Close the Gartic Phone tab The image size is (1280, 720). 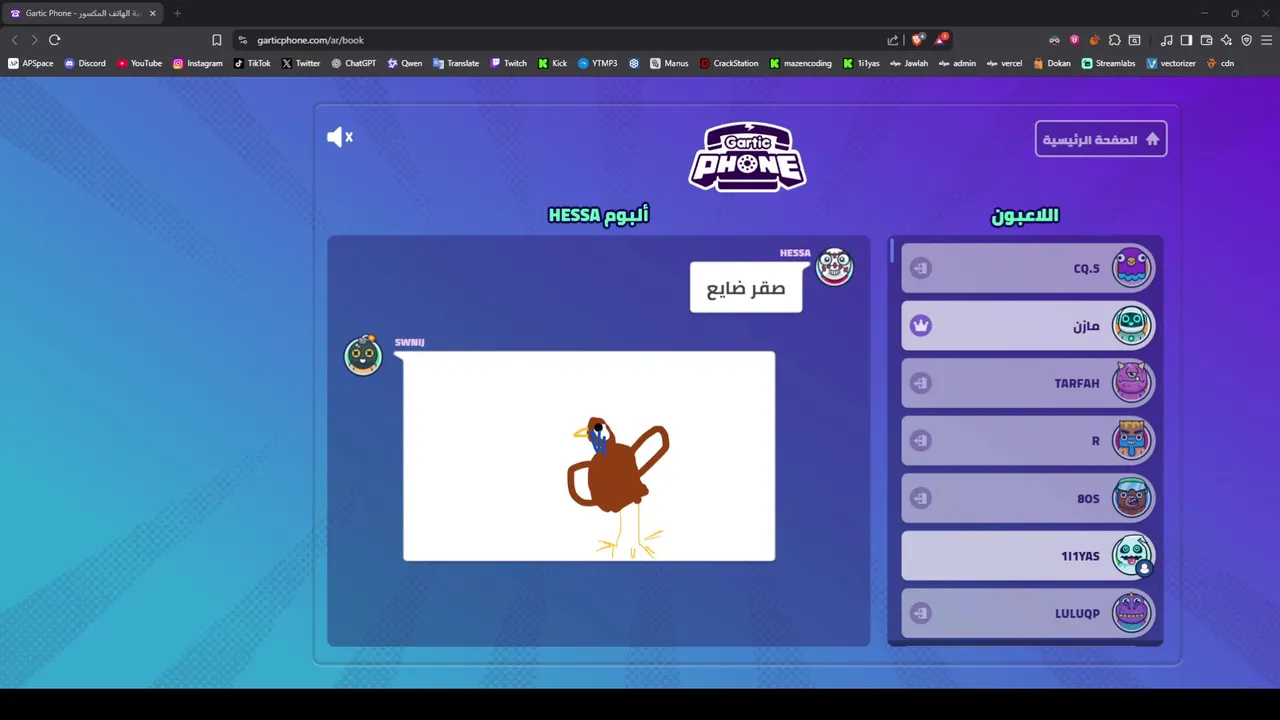tap(152, 13)
